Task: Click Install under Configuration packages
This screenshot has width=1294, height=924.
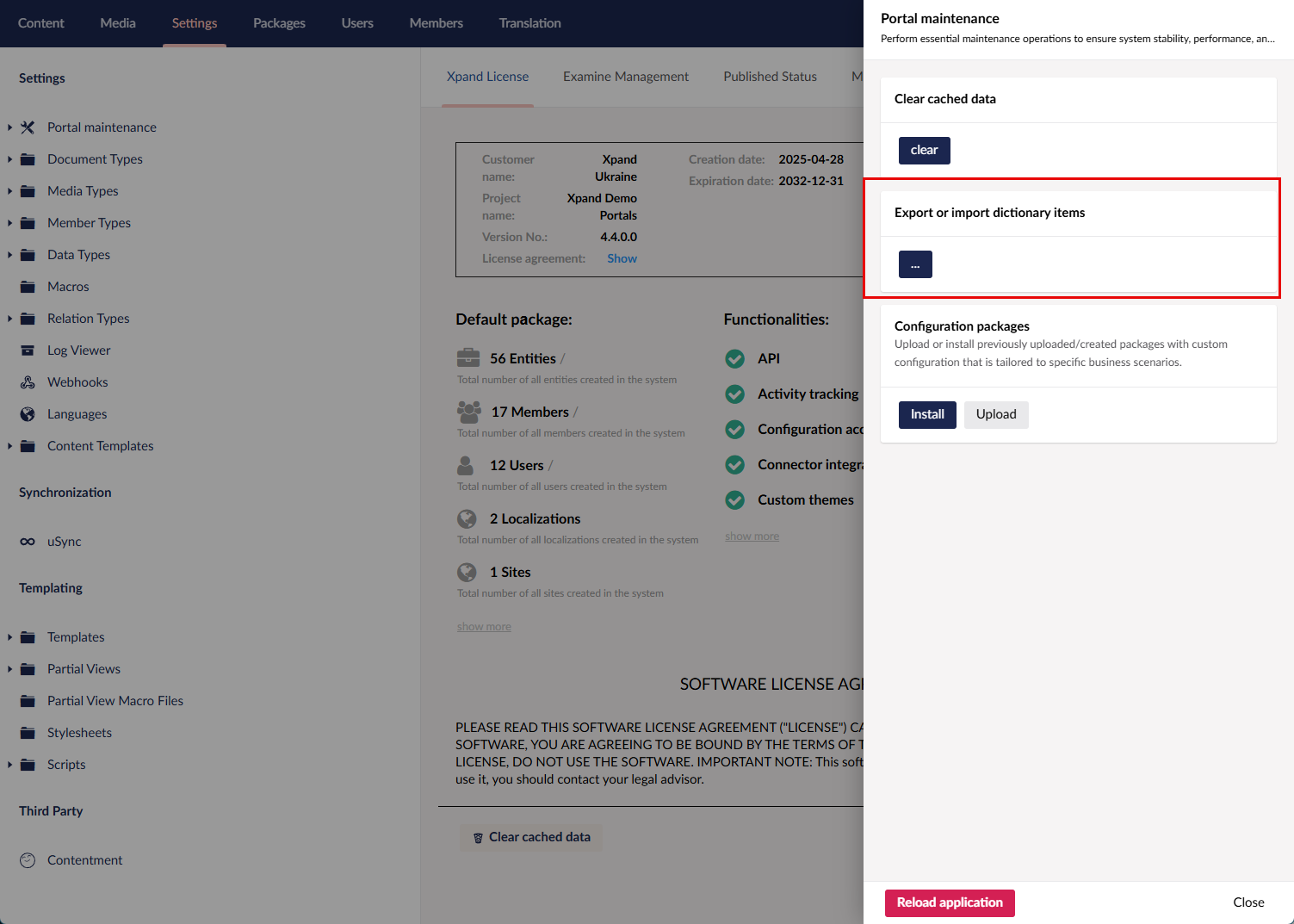Action: pos(927,414)
